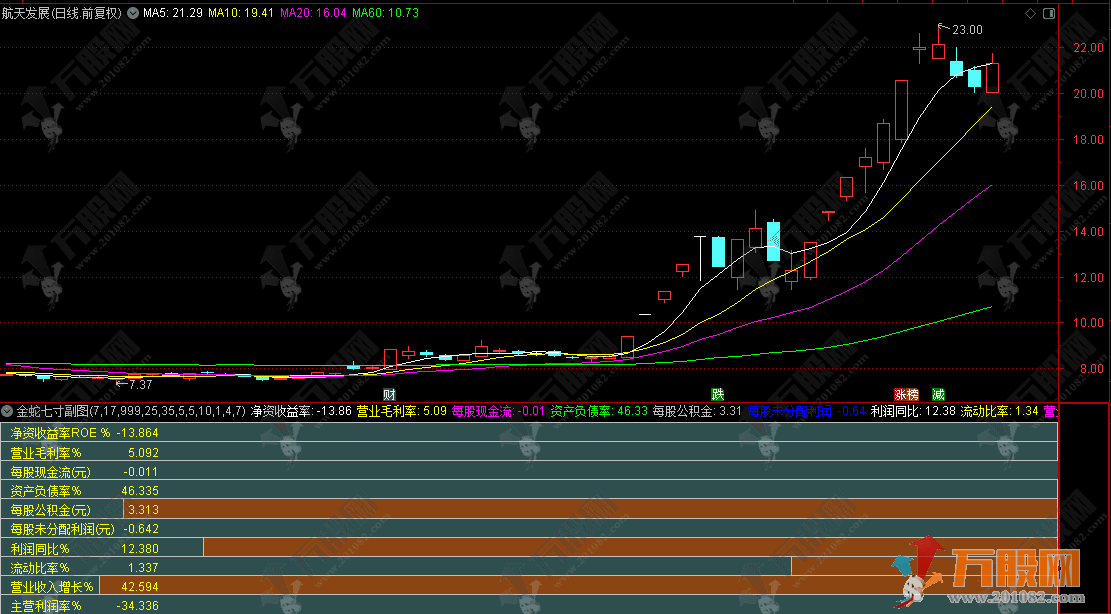The width and height of the screenshot is (1111, 614).
Task: Click the green MA60 indicator label
Action: [x=385, y=14]
